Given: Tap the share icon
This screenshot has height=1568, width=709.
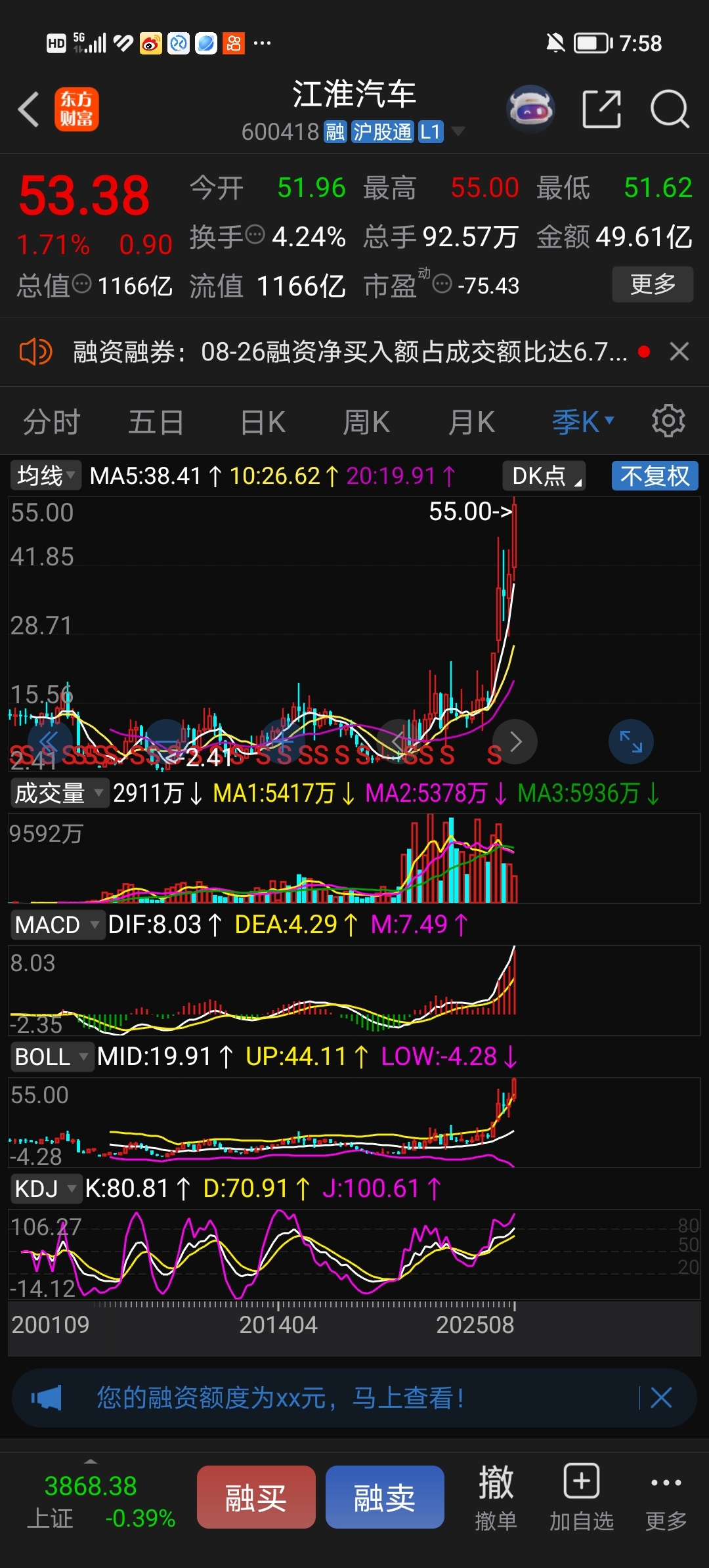Looking at the screenshot, I should tap(602, 109).
